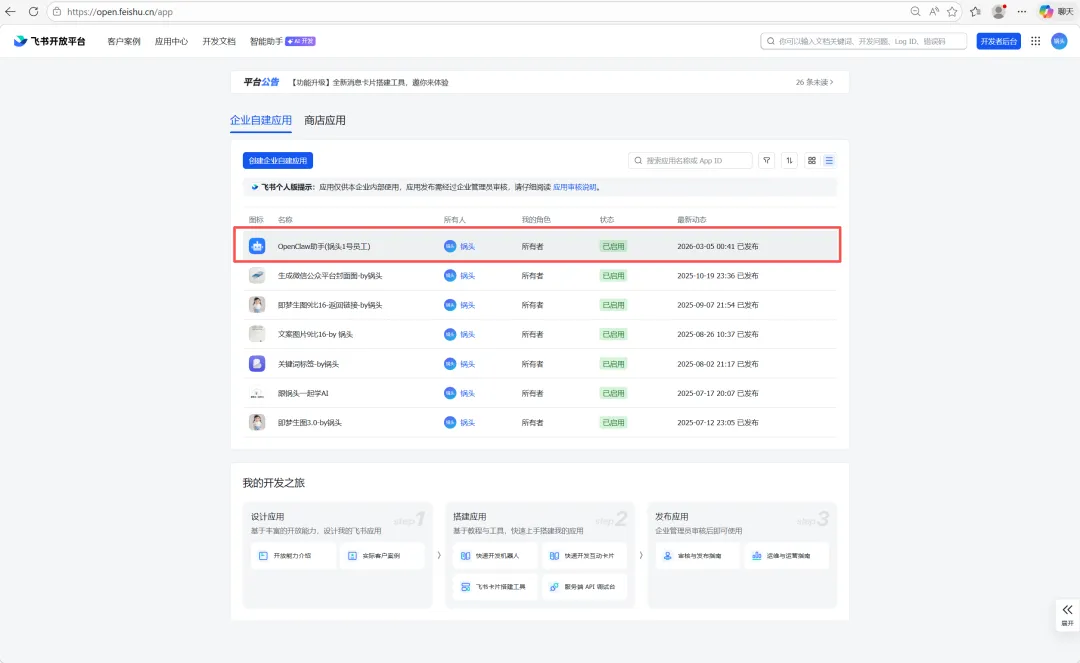Open app 跟锅头一起学AI
This screenshot has width=1080, height=663.
[x=303, y=393]
